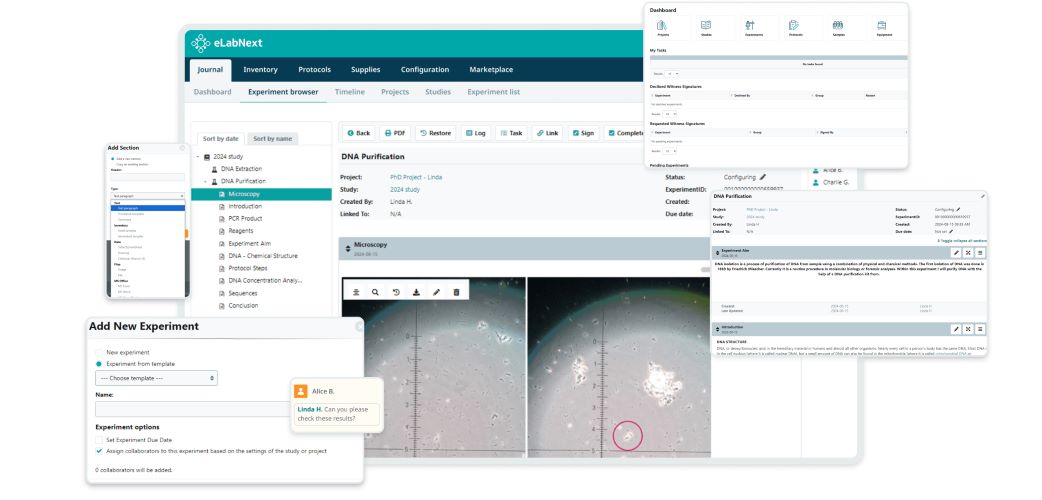Click the right microscopy image thumbnail
Viewport: 1042px width, 500px height.
click(619, 367)
